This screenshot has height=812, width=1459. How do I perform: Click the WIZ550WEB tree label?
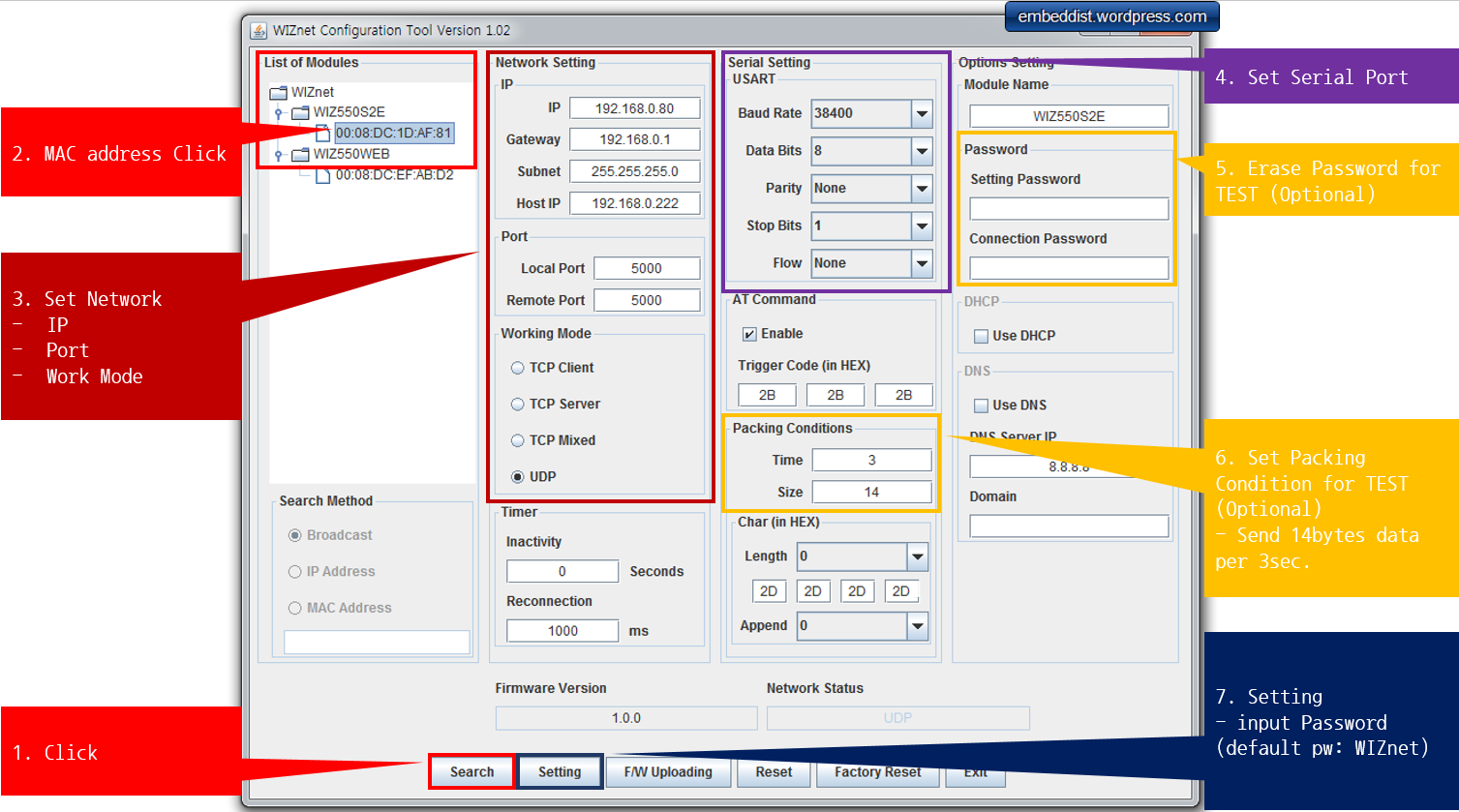351,154
